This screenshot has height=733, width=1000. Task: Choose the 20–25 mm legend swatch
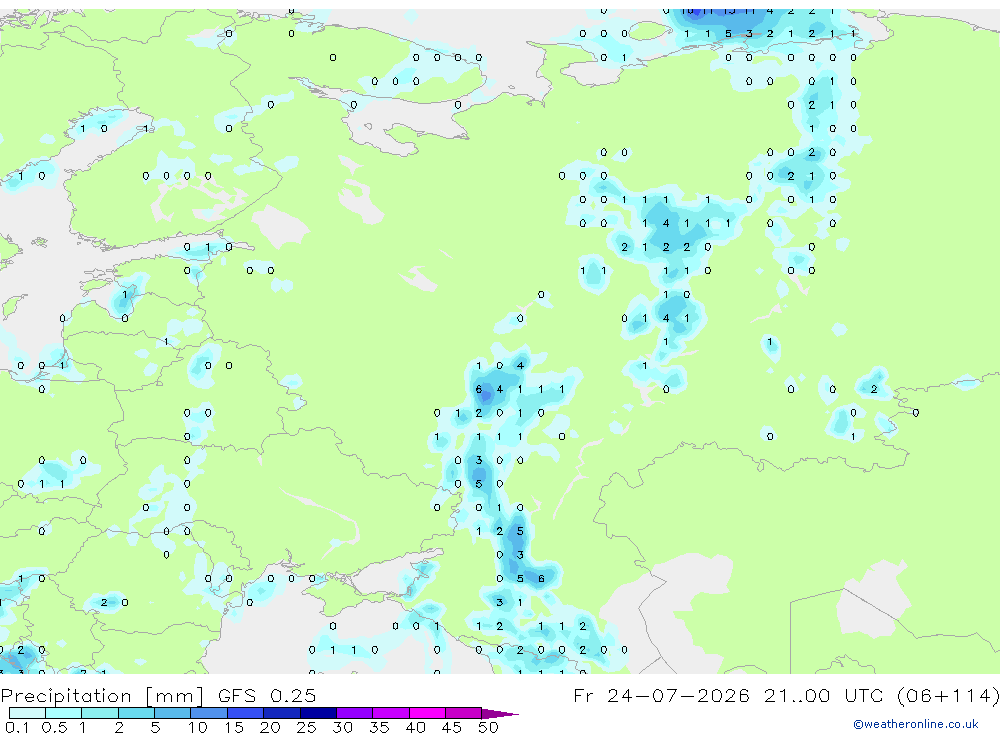click(x=282, y=713)
